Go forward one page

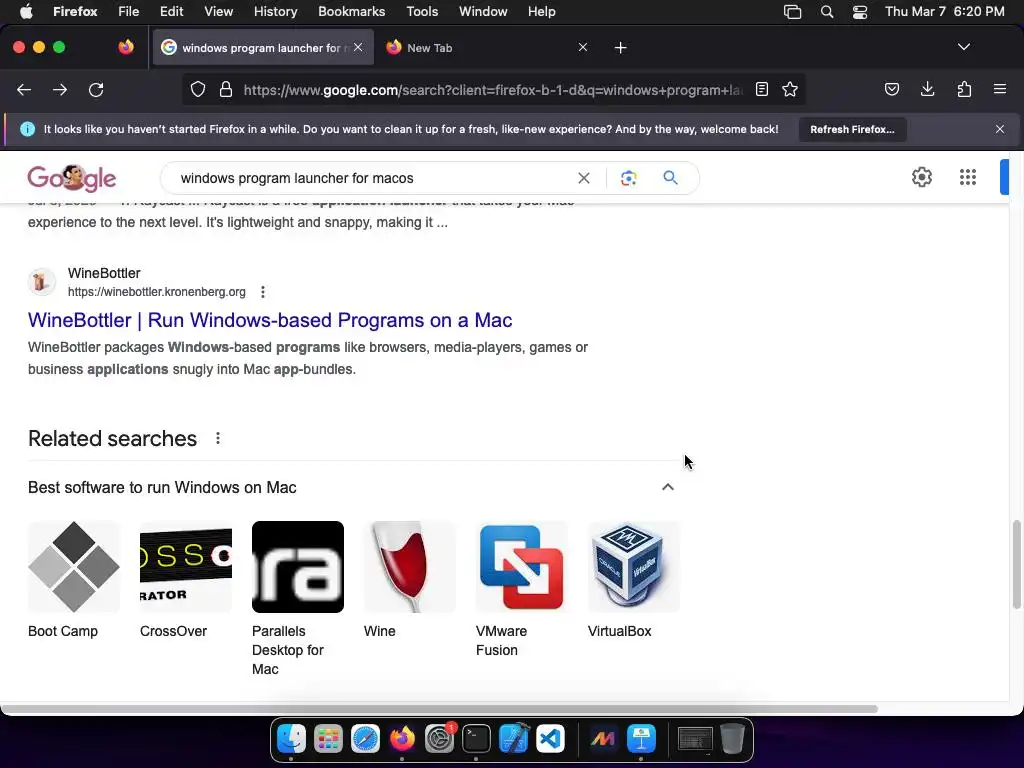60,89
